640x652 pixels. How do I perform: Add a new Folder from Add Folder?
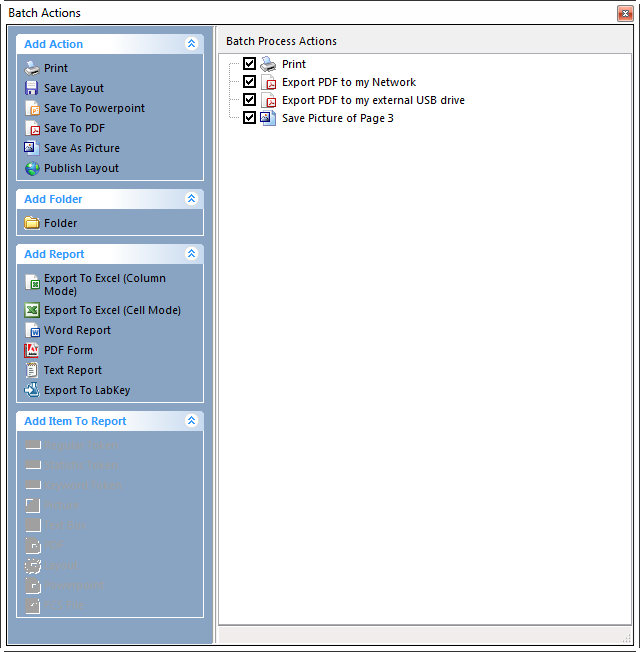[60, 223]
